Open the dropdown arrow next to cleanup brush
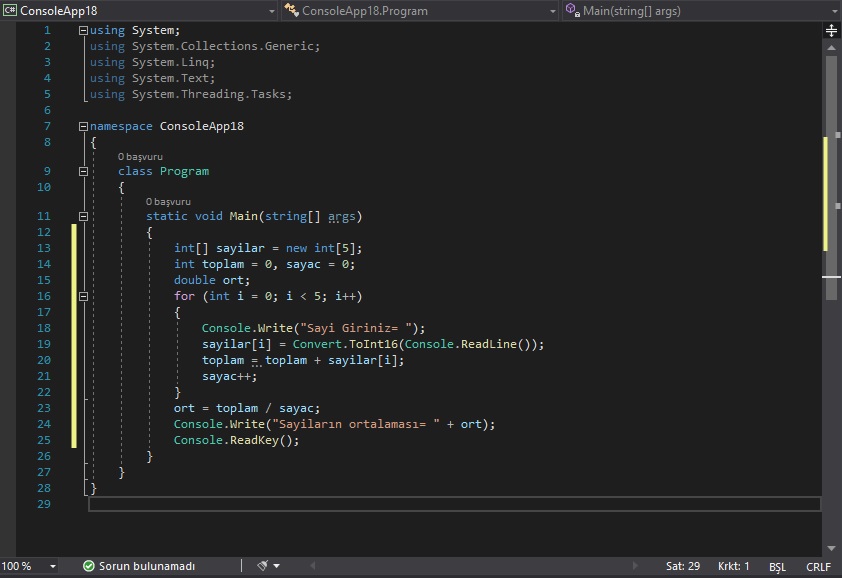Image resolution: width=842 pixels, height=578 pixels. 277,566
